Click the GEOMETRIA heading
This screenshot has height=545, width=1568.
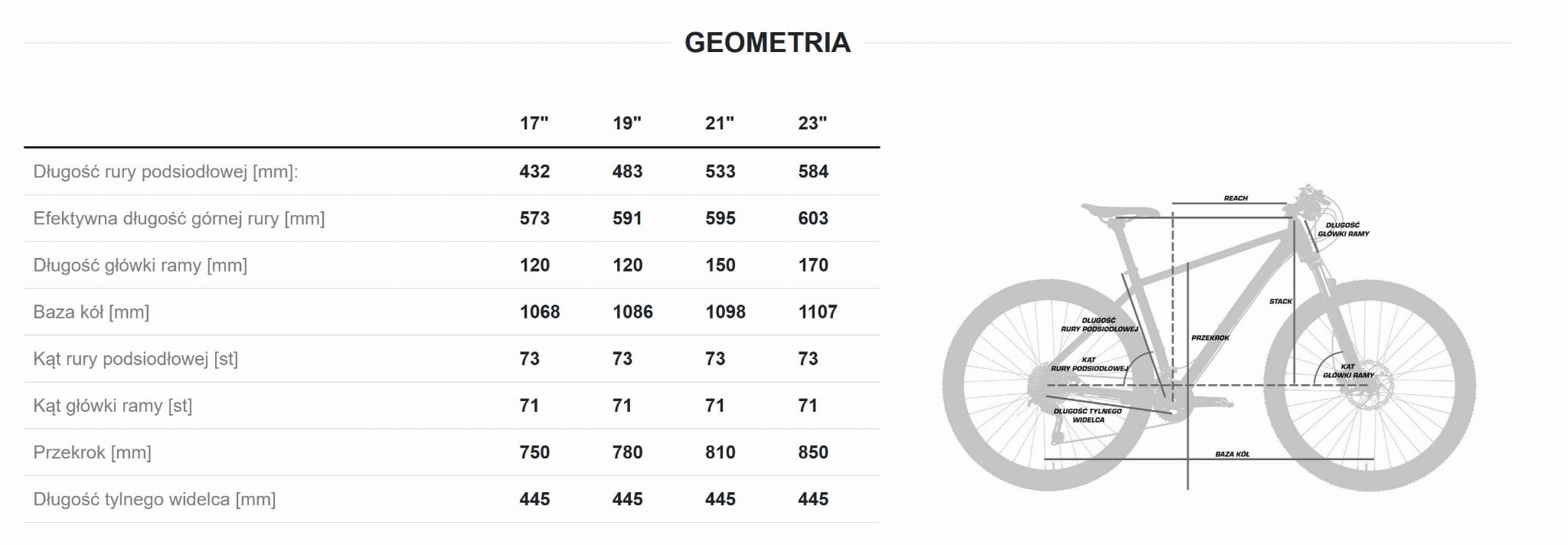[x=767, y=43]
